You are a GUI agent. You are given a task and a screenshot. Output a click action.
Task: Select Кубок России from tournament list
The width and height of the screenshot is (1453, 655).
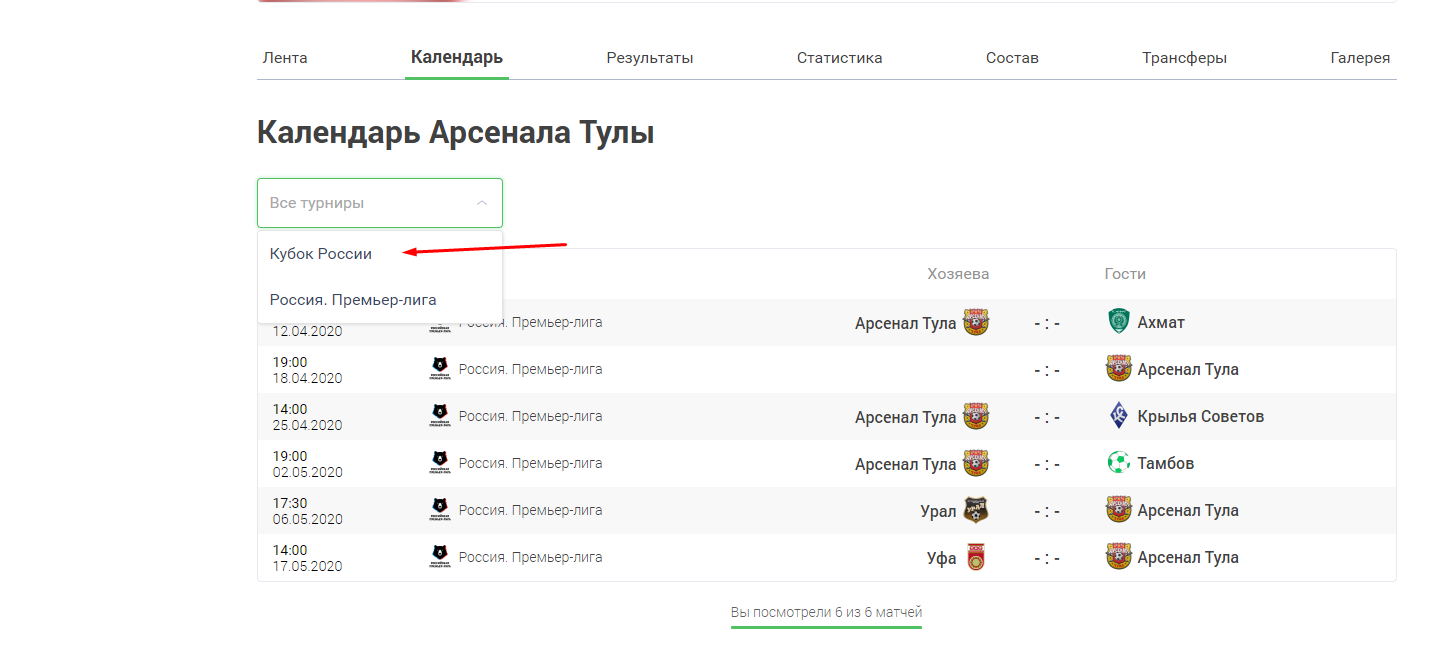pyautogui.click(x=321, y=254)
